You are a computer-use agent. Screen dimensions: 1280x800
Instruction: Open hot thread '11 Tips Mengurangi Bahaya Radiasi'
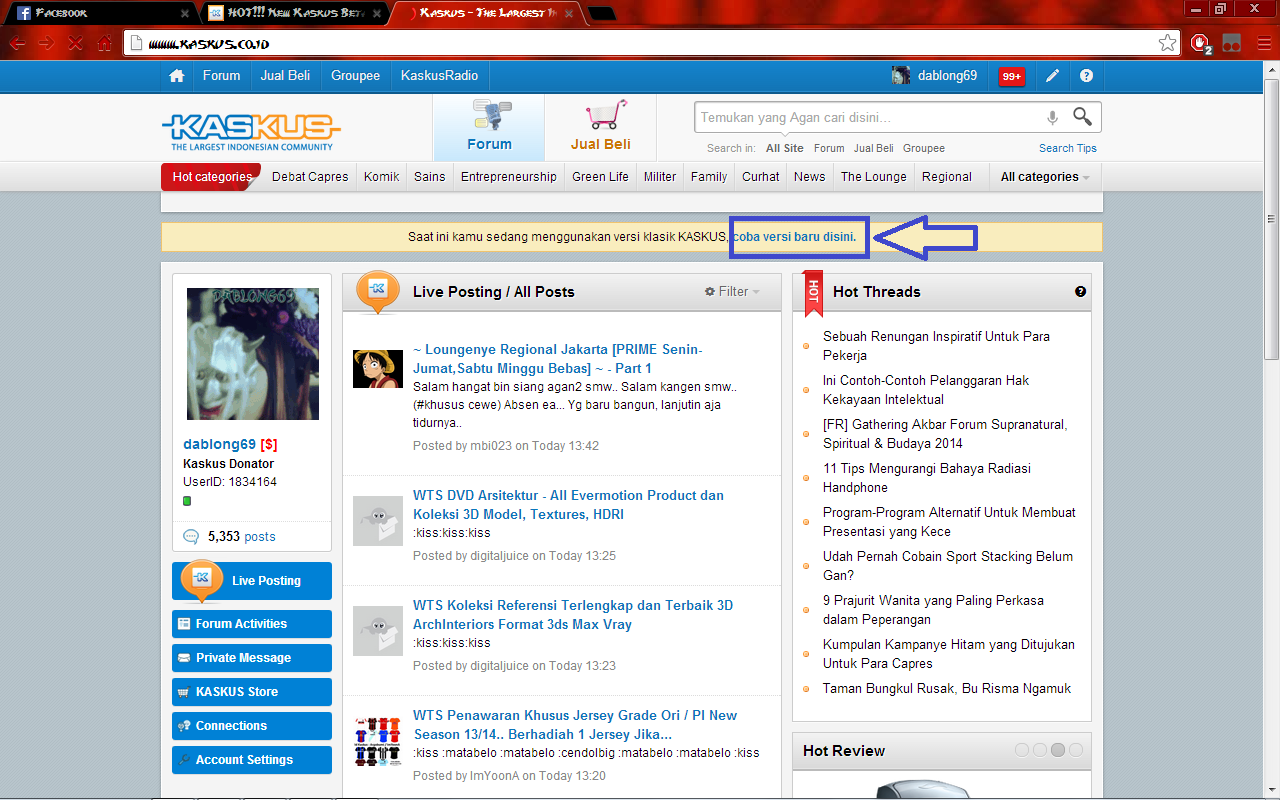click(927, 478)
